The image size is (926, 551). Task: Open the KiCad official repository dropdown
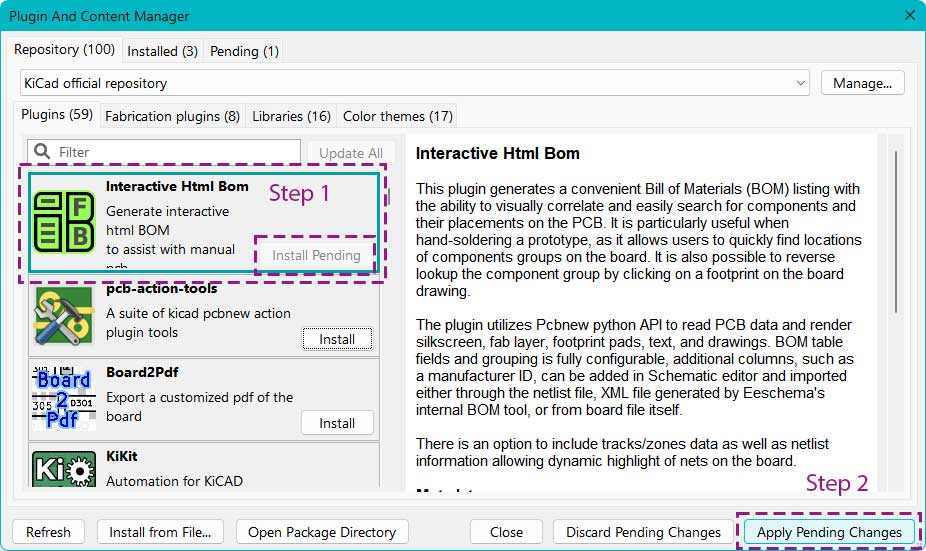click(x=415, y=83)
